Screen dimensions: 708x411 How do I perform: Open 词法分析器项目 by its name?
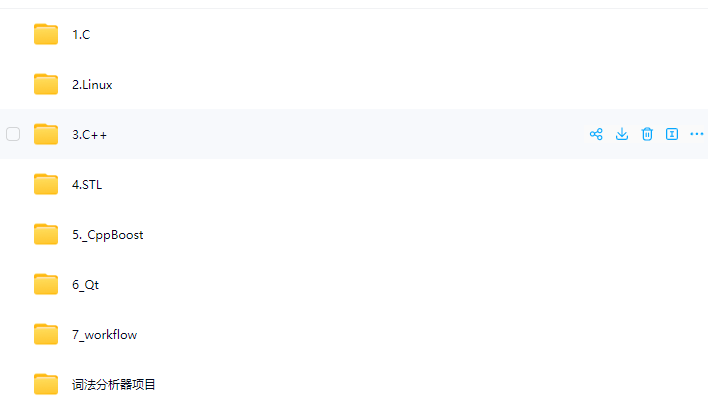pos(114,385)
